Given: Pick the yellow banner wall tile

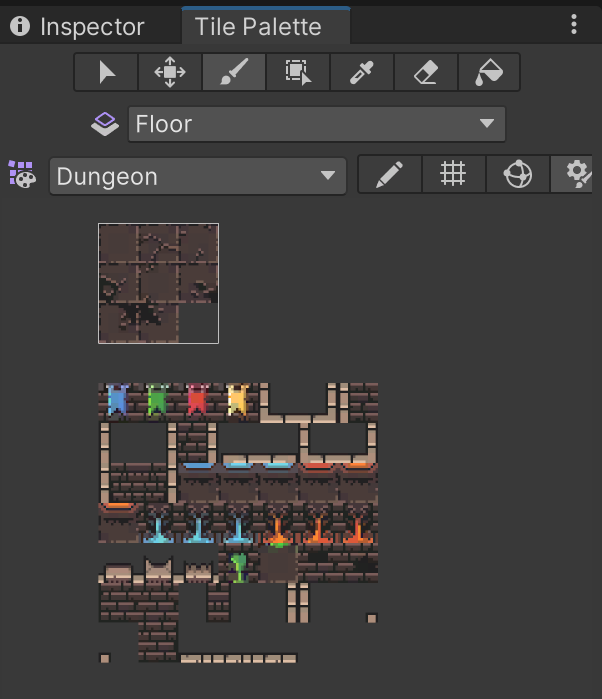Looking at the screenshot, I should pos(238,403).
